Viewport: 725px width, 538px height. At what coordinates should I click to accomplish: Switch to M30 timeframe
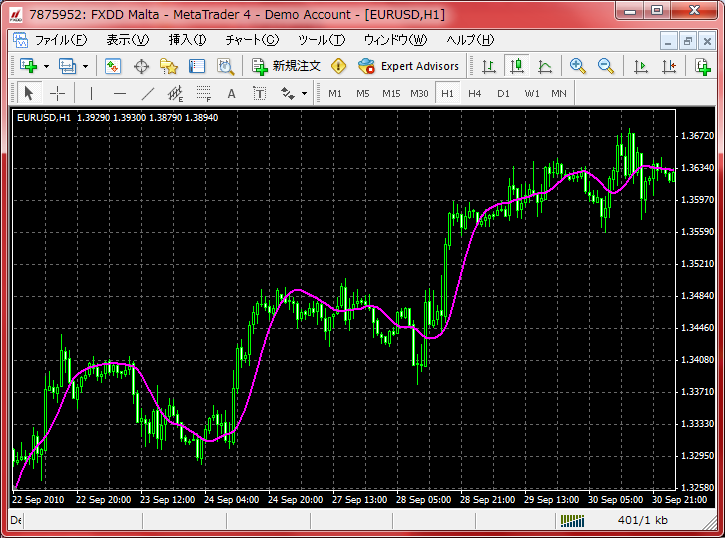419,93
